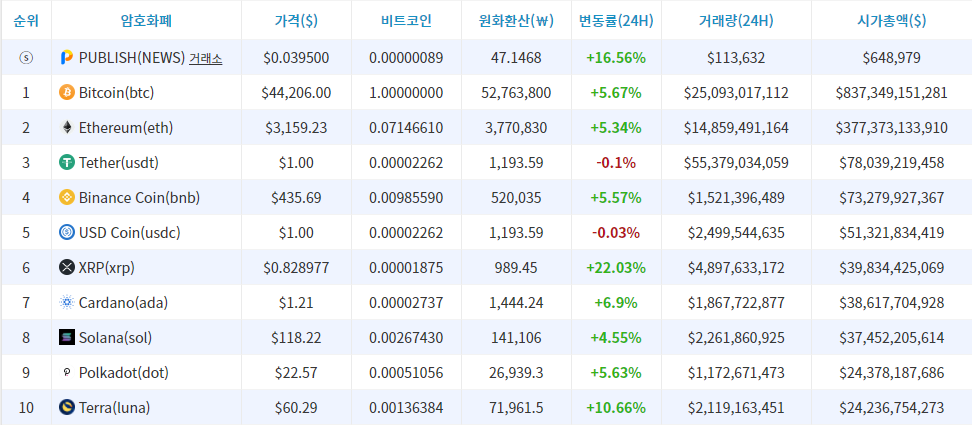Screen dimensions: 972x425
Task: Open the Ethereum(eth) coin name
Action: [126, 128]
